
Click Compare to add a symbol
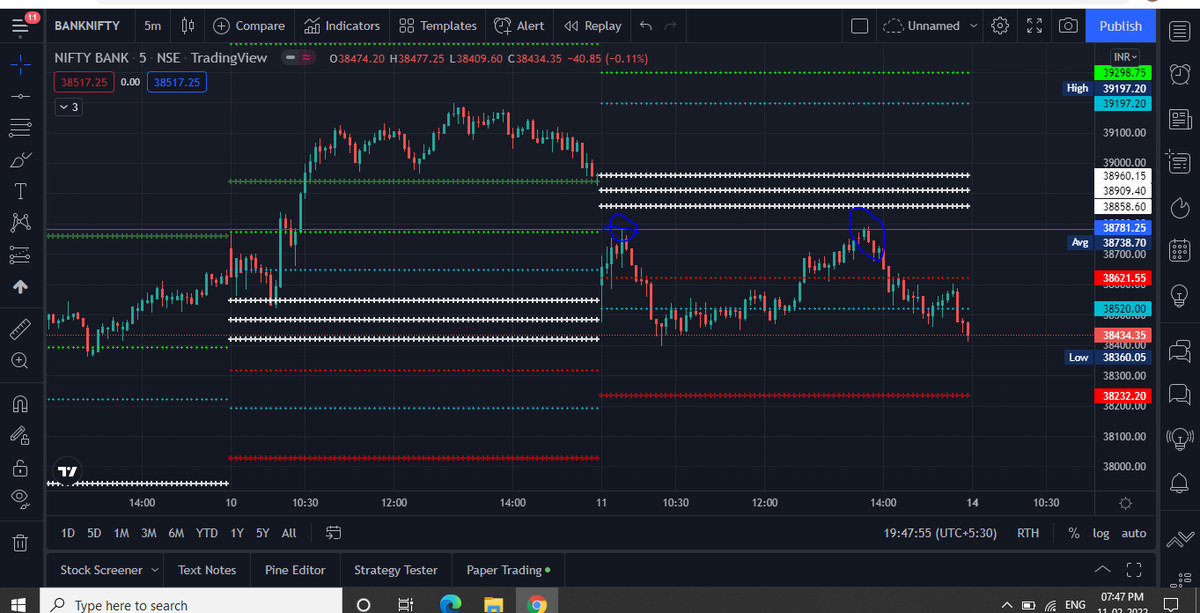pyautogui.click(x=248, y=26)
